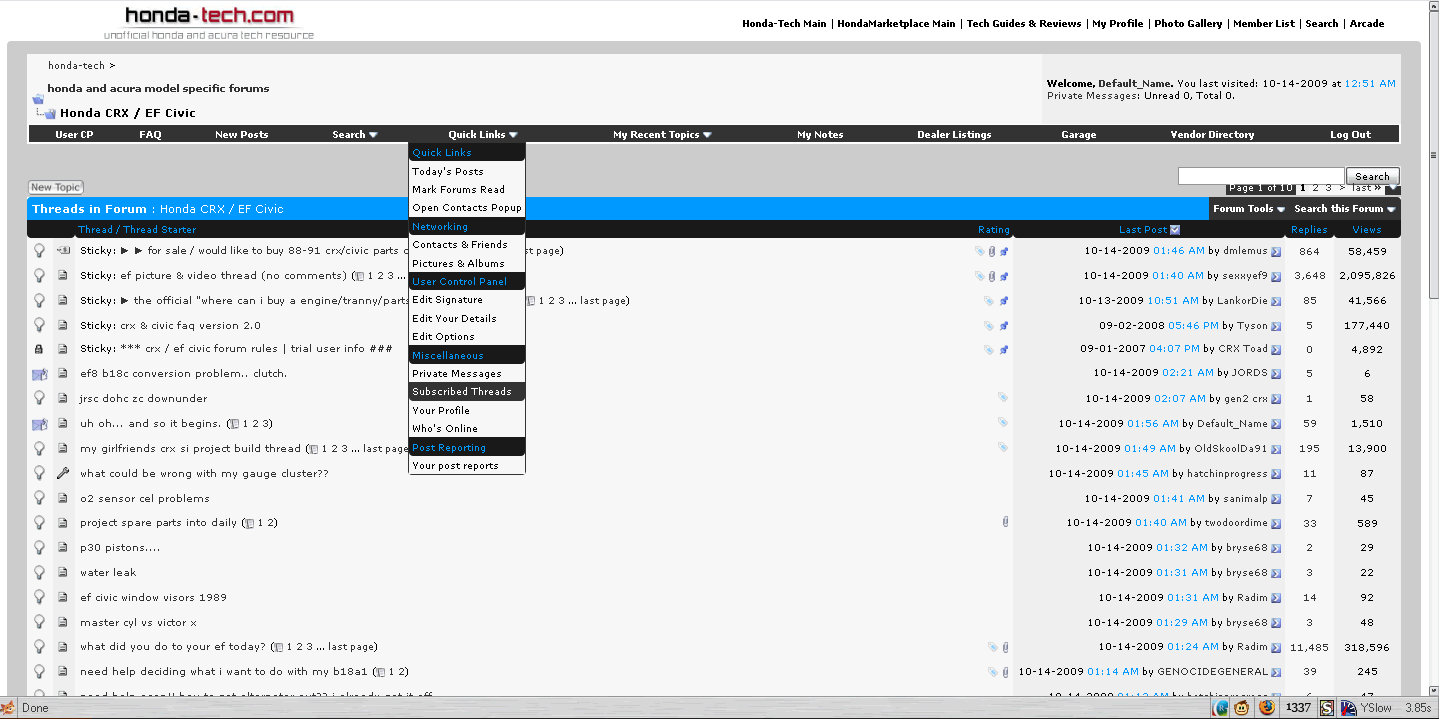Click the wrench icon beside gauge cluster thread

pos(63,473)
